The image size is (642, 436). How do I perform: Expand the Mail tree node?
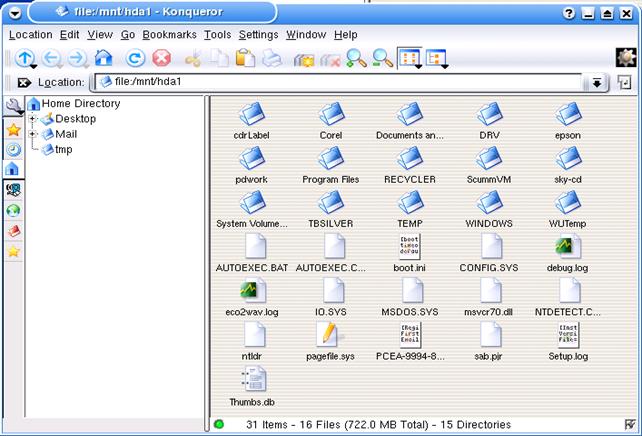[33, 134]
